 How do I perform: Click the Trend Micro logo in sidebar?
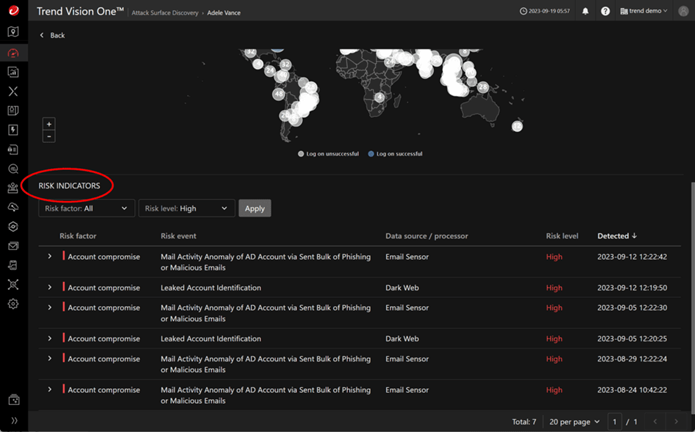[14, 10]
